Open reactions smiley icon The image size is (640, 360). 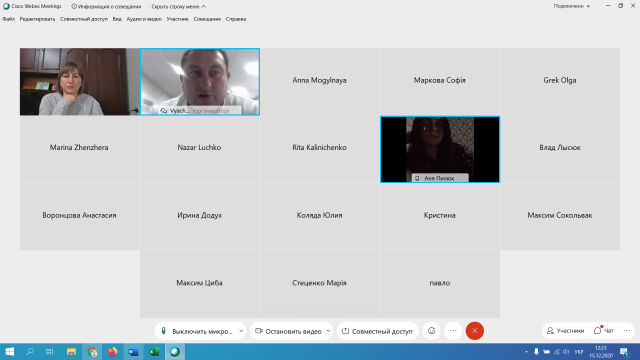(x=431, y=331)
